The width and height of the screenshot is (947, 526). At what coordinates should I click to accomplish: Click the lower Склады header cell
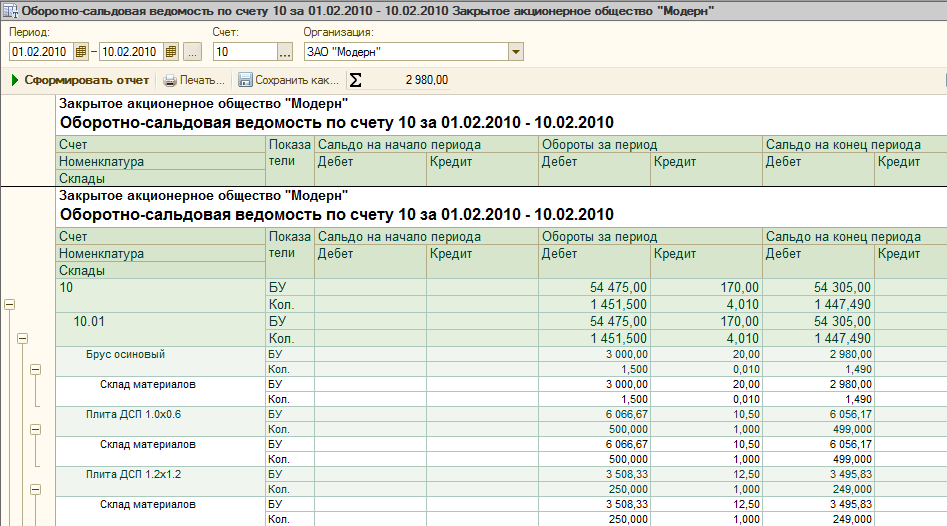(161, 271)
